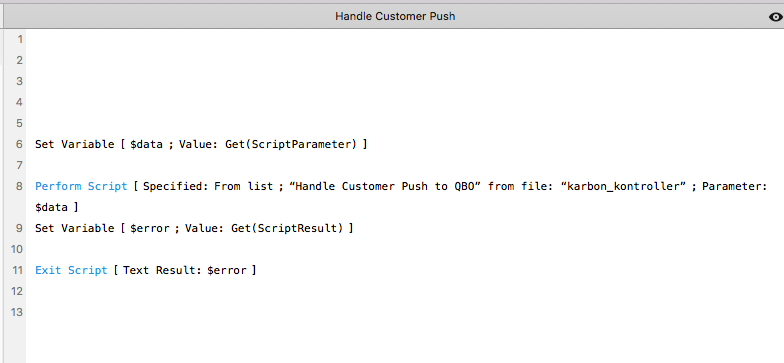Click the Get(ScriptParameter) value text
Image resolution: width=784 pixels, height=363 pixels.
point(290,144)
